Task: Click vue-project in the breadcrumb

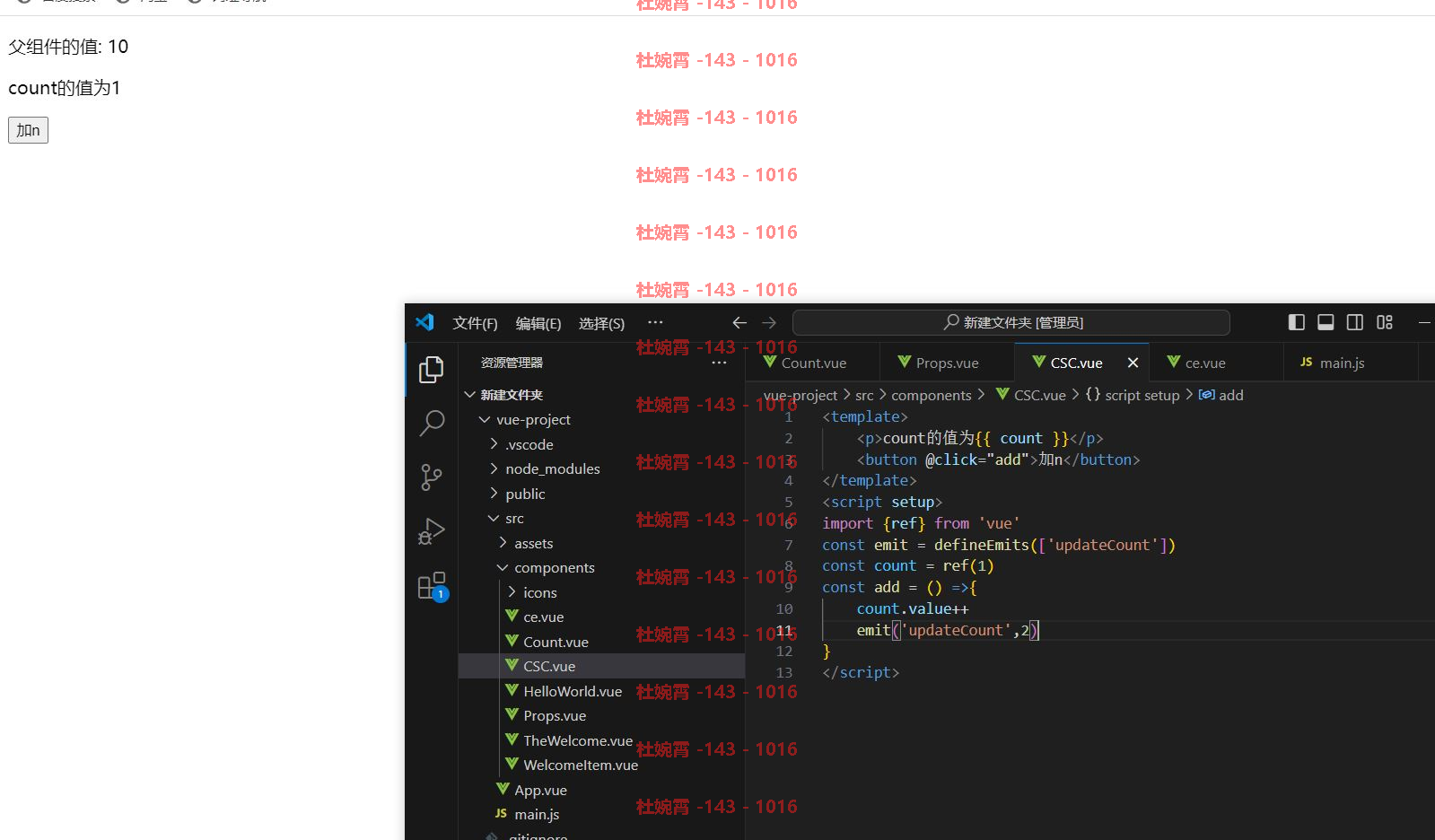Action: click(x=801, y=395)
